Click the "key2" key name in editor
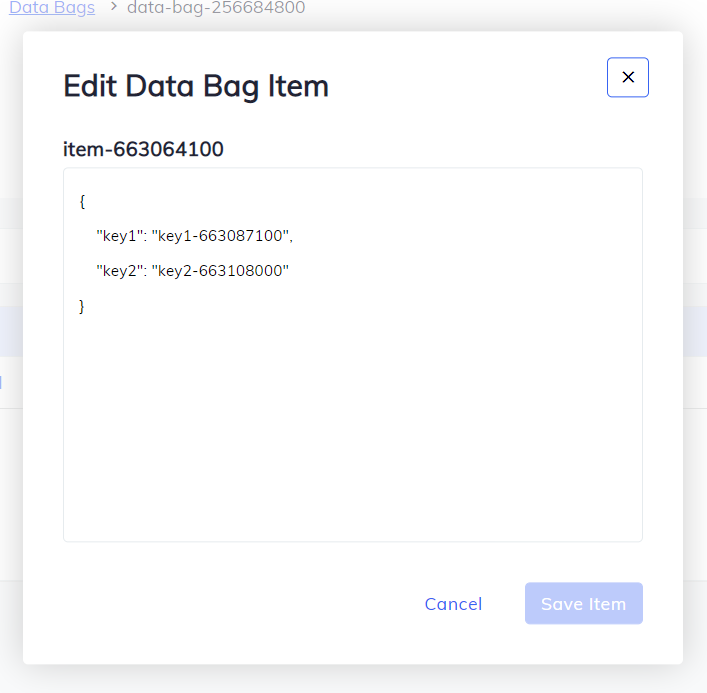This screenshot has height=693, width=707. tap(119, 271)
